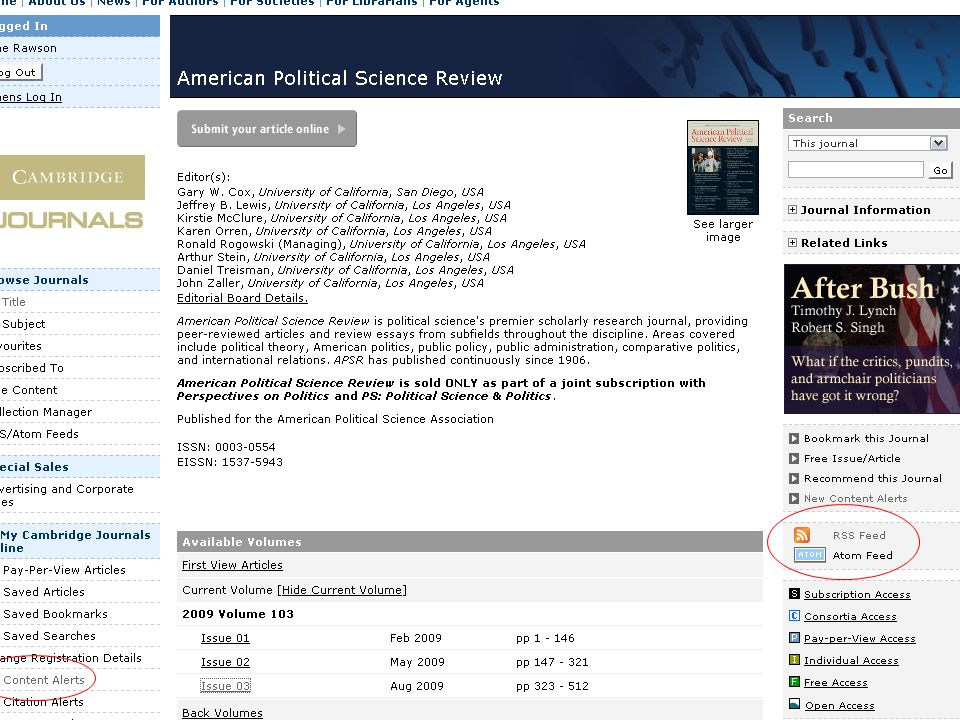Open Content Alerts in left sidebar
Screen dimensions: 960x720
(44, 680)
